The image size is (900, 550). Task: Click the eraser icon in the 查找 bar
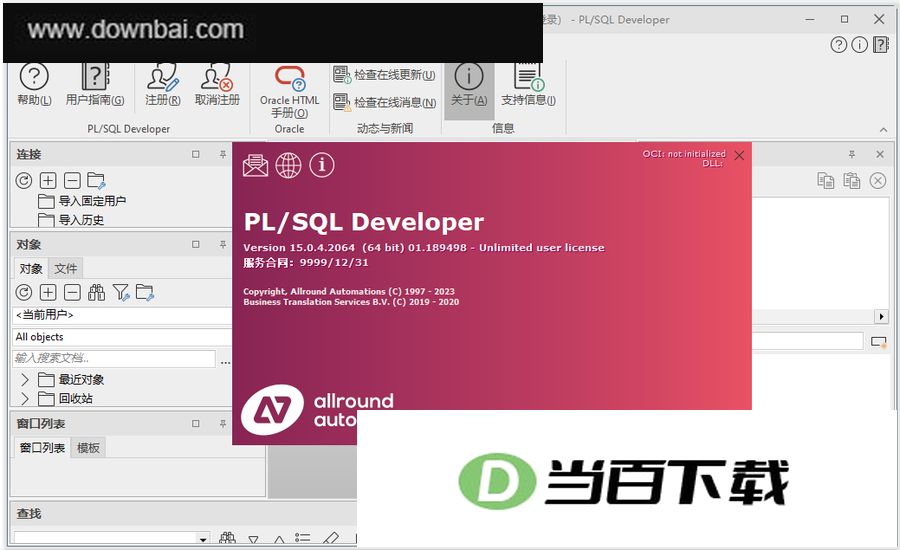[331, 539]
